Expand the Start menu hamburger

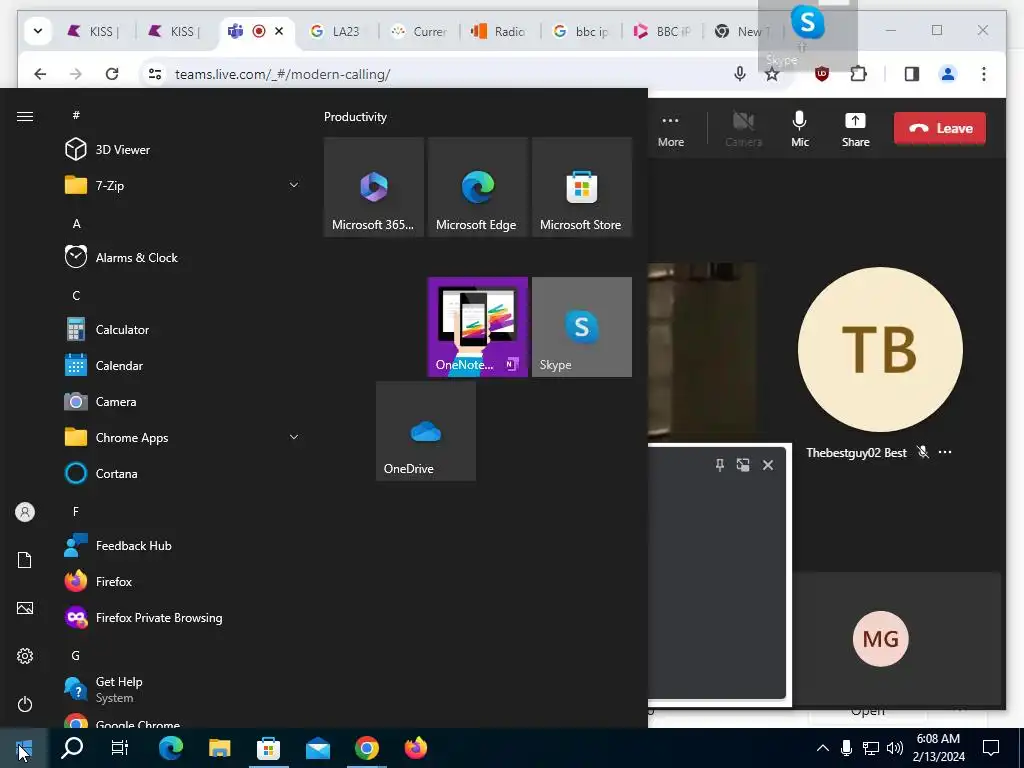pos(25,116)
